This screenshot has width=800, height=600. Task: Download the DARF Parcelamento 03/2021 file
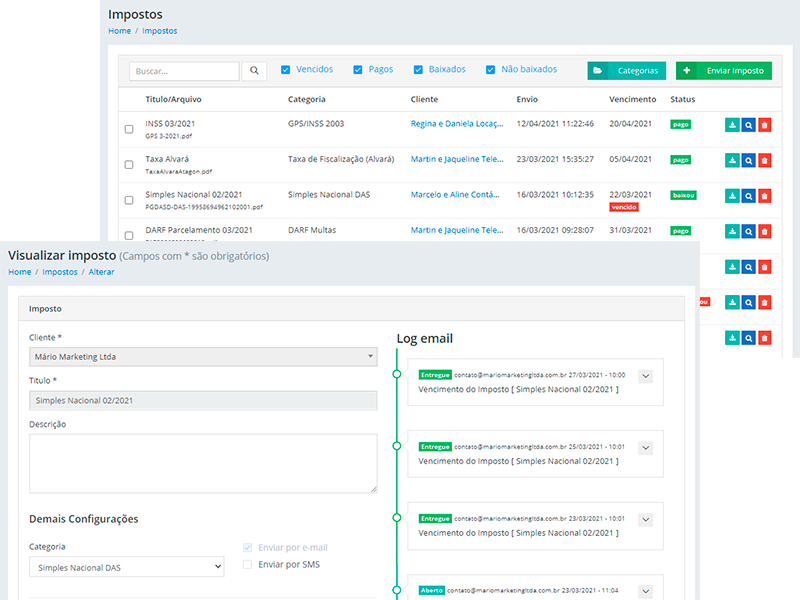pyautogui.click(x=732, y=231)
